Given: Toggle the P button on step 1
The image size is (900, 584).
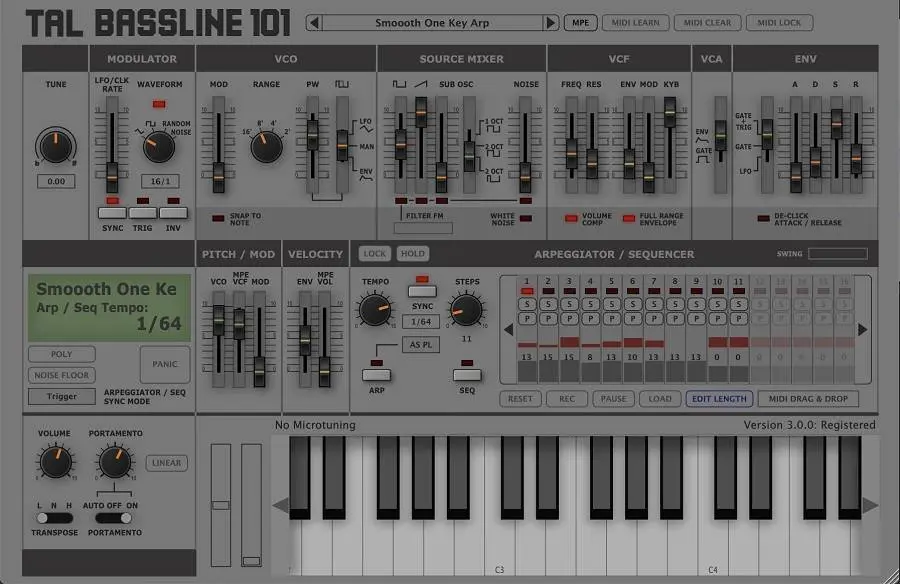Looking at the screenshot, I should tap(527, 318).
